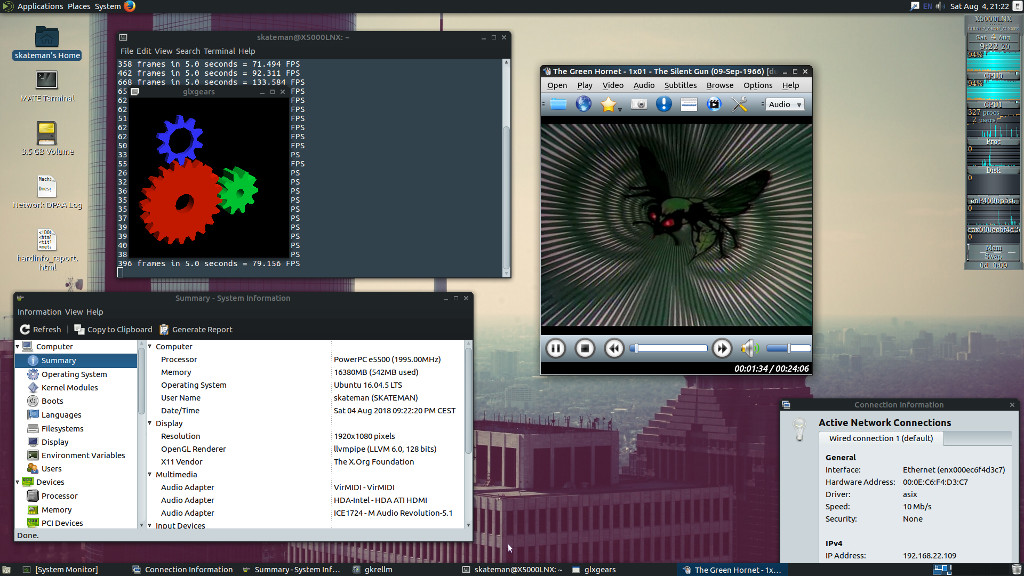Open skateman's Home desktop icon
The height and width of the screenshot is (576, 1024).
tap(46, 43)
